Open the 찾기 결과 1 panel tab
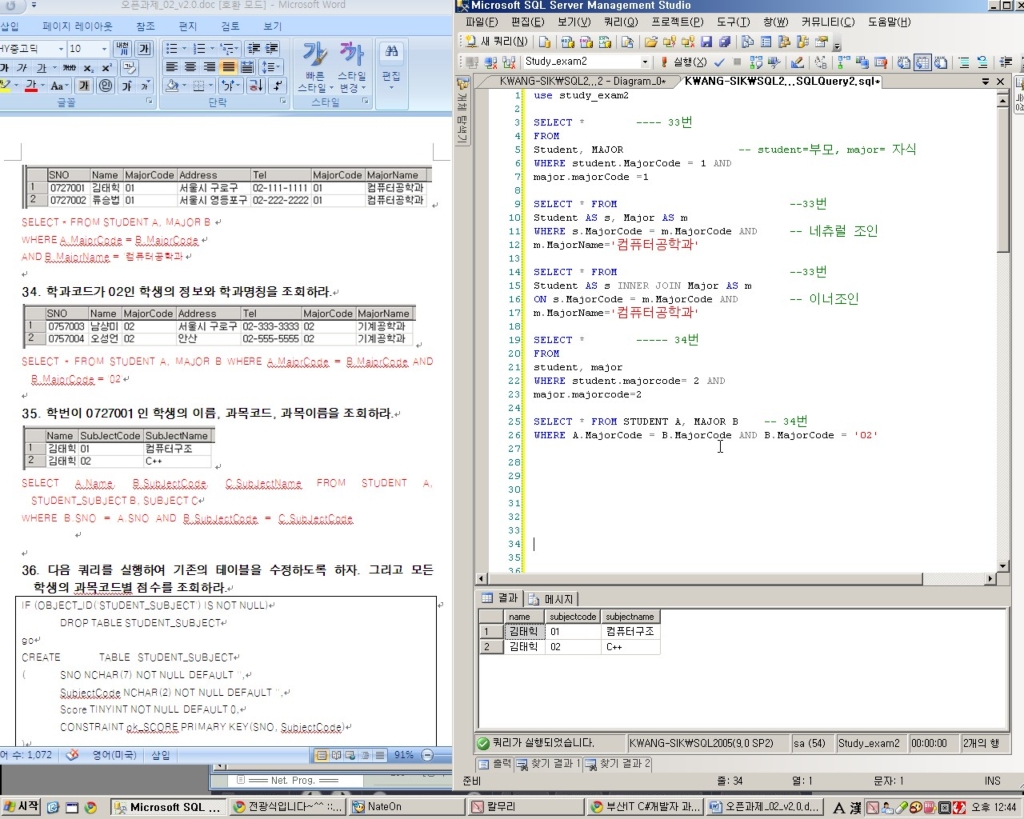The width and height of the screenshot is (1024, 819). coord(549,763)
